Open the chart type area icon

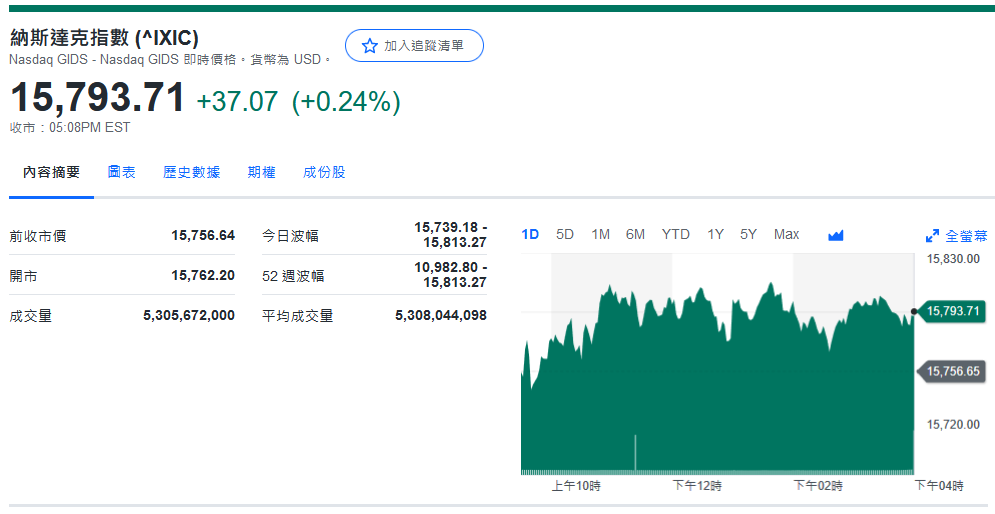[836, 235]
